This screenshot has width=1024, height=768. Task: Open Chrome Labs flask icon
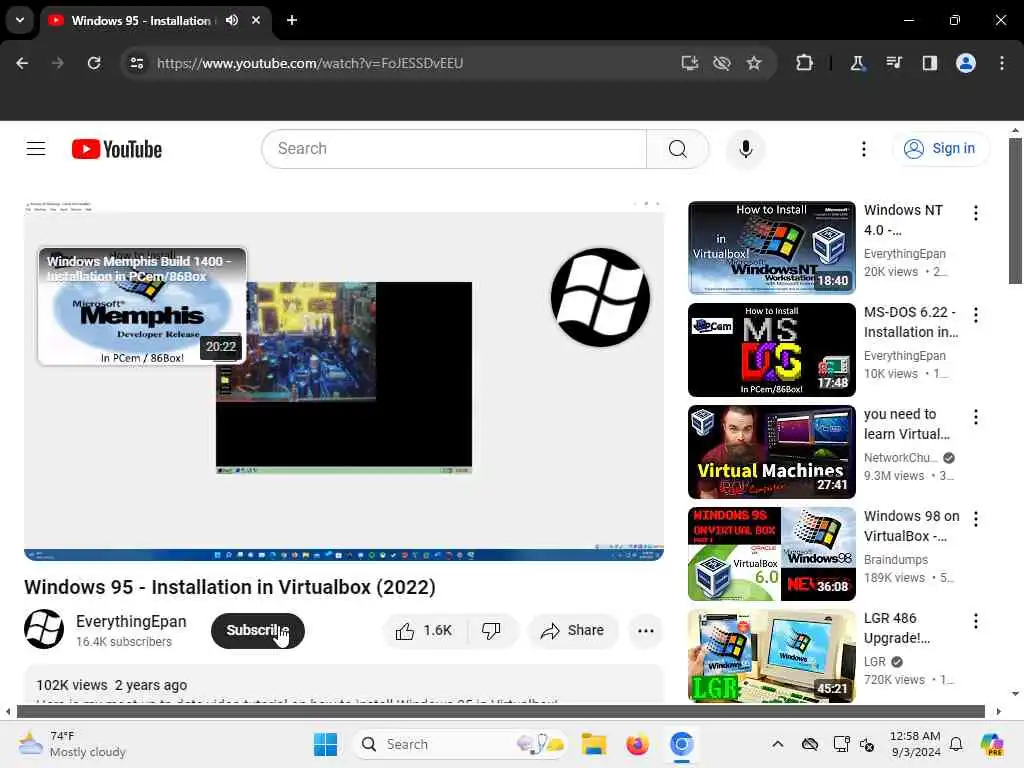pos(857,63)
